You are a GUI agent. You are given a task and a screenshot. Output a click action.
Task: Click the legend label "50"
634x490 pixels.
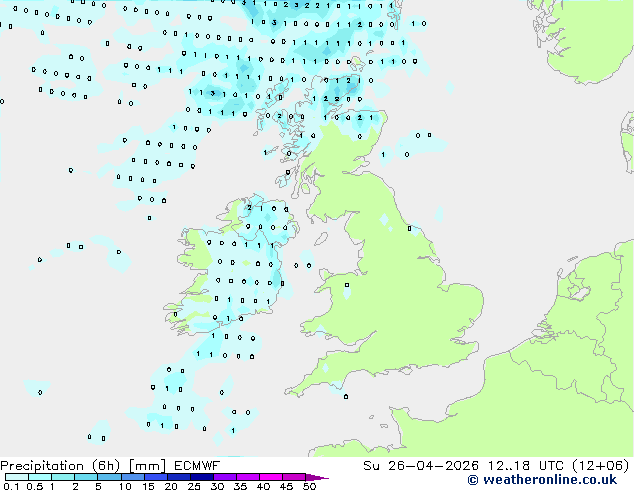309,486
